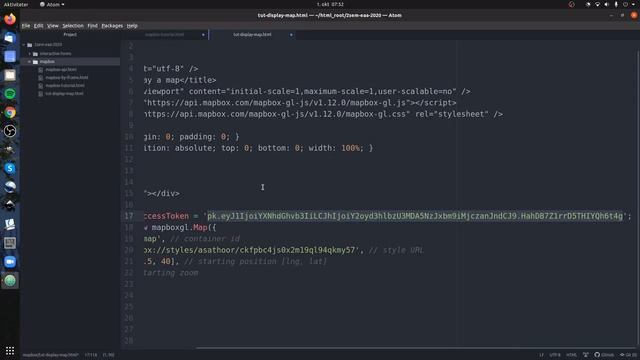640x360 pixels.
Task: Open mapbox-by-iframe.html in tree view
Action: click(67, 78)
